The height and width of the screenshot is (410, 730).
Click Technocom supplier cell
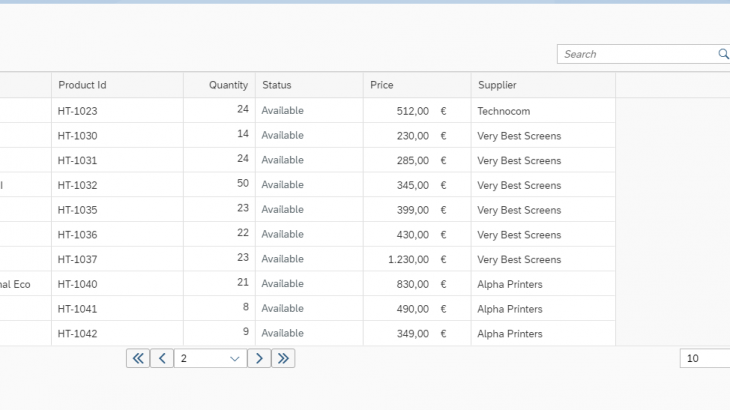pos(504,110)
